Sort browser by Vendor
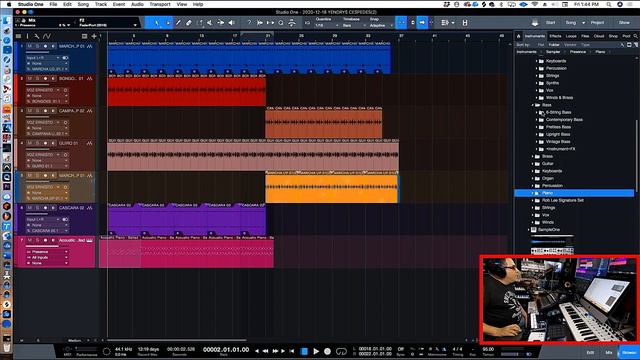The image size is (640, 360). [x=570, y=45]
